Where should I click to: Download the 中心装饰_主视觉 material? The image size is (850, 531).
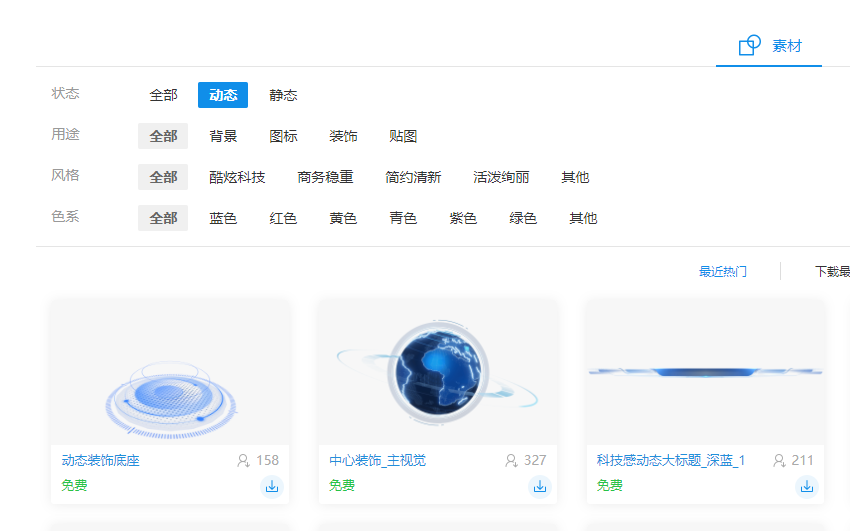pos(540,487)
